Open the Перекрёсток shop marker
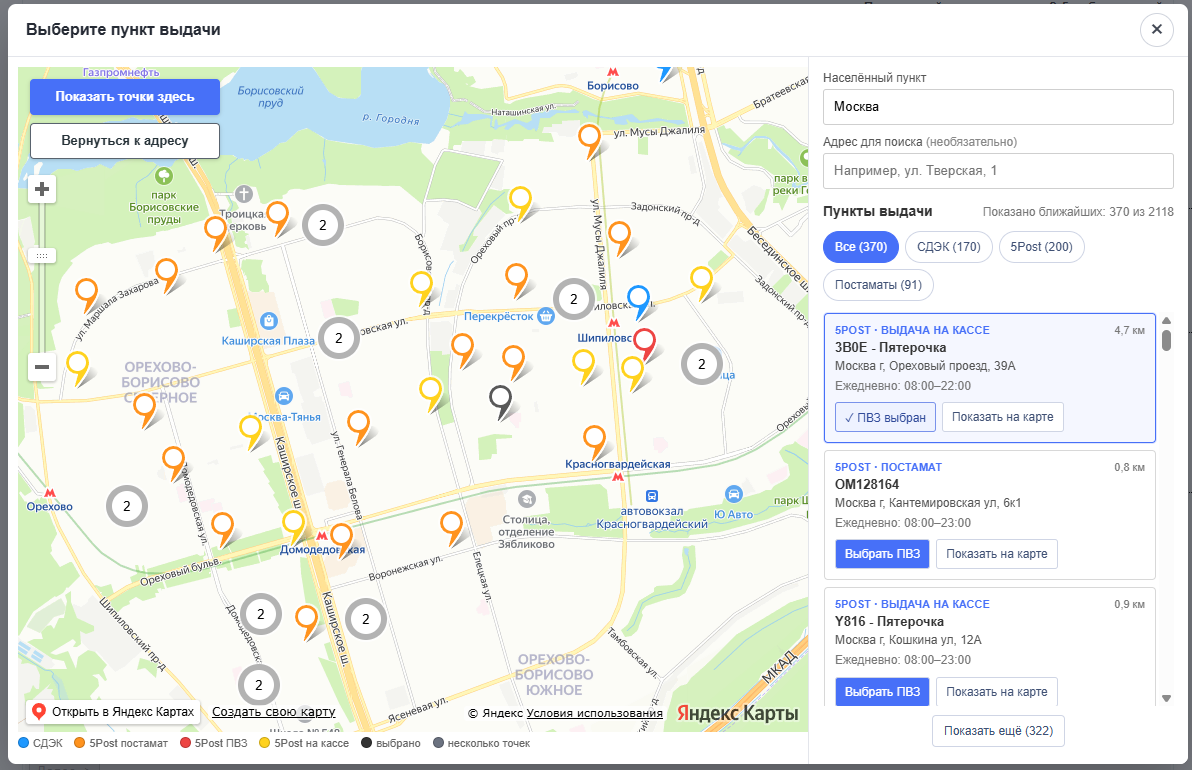 (546, 316)
